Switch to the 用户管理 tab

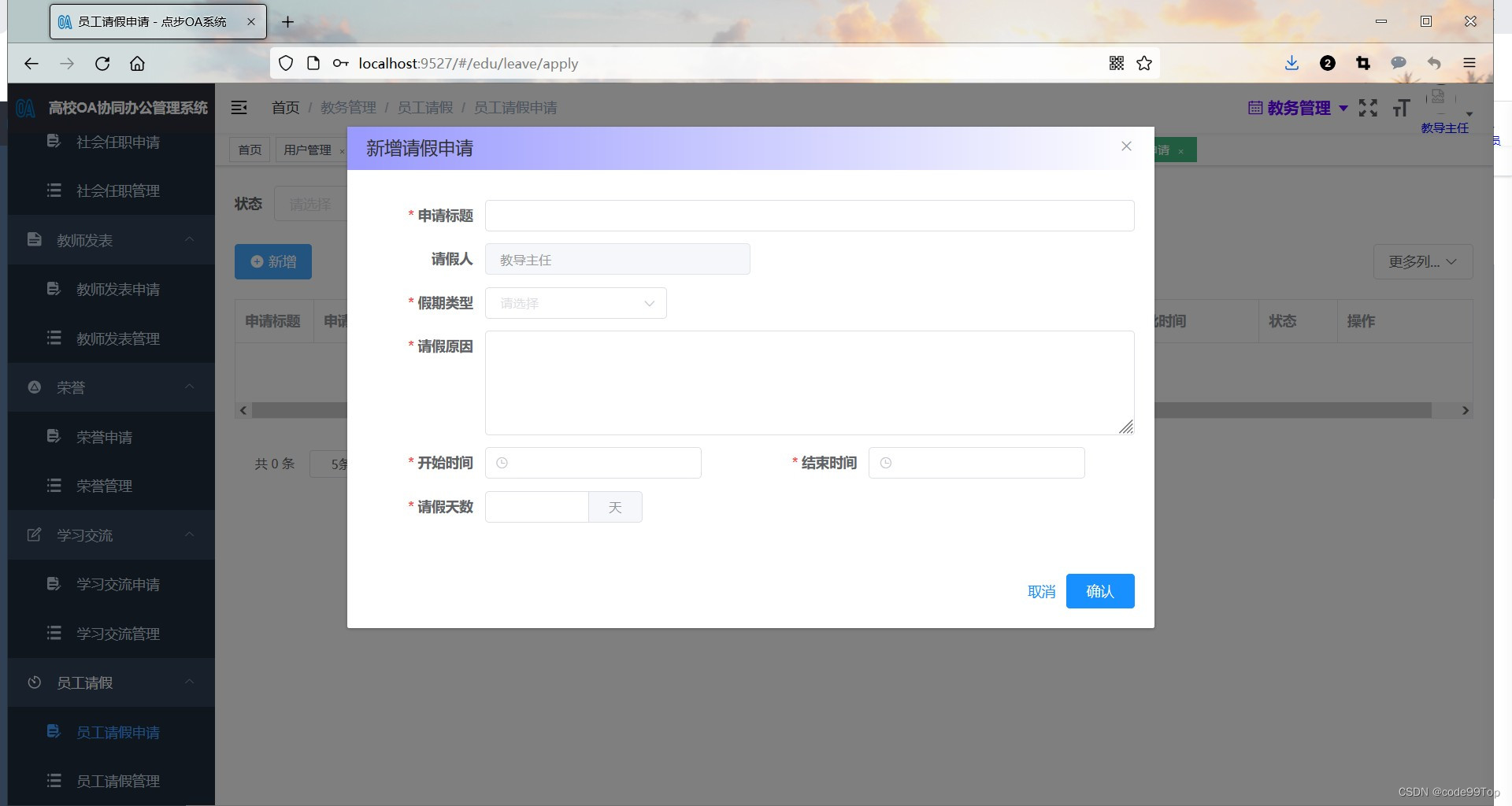309,150
